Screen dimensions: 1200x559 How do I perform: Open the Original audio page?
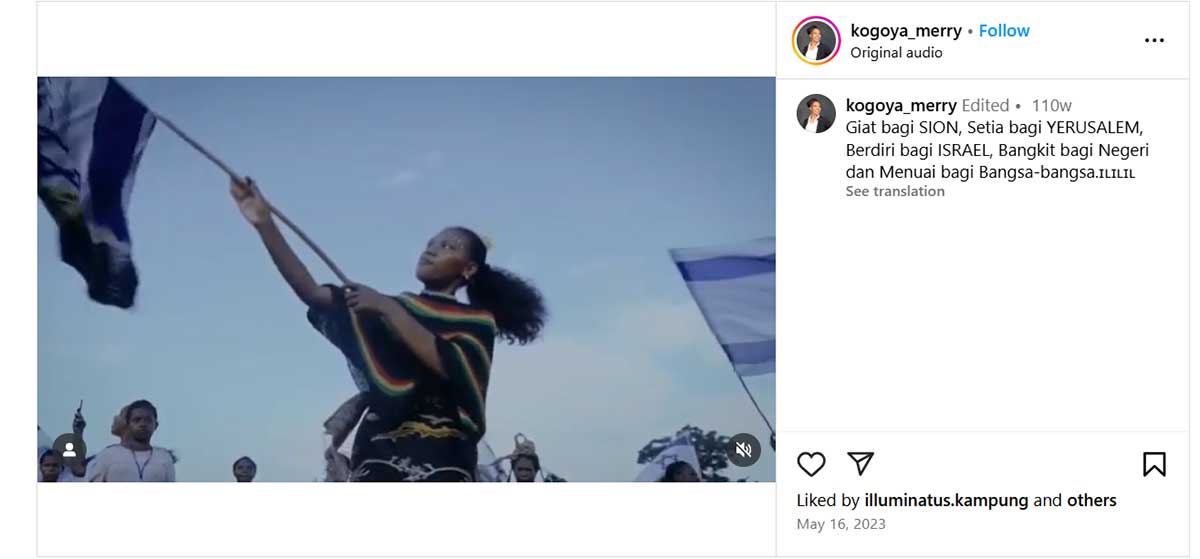pyautogui.click(x=896, y=53)
